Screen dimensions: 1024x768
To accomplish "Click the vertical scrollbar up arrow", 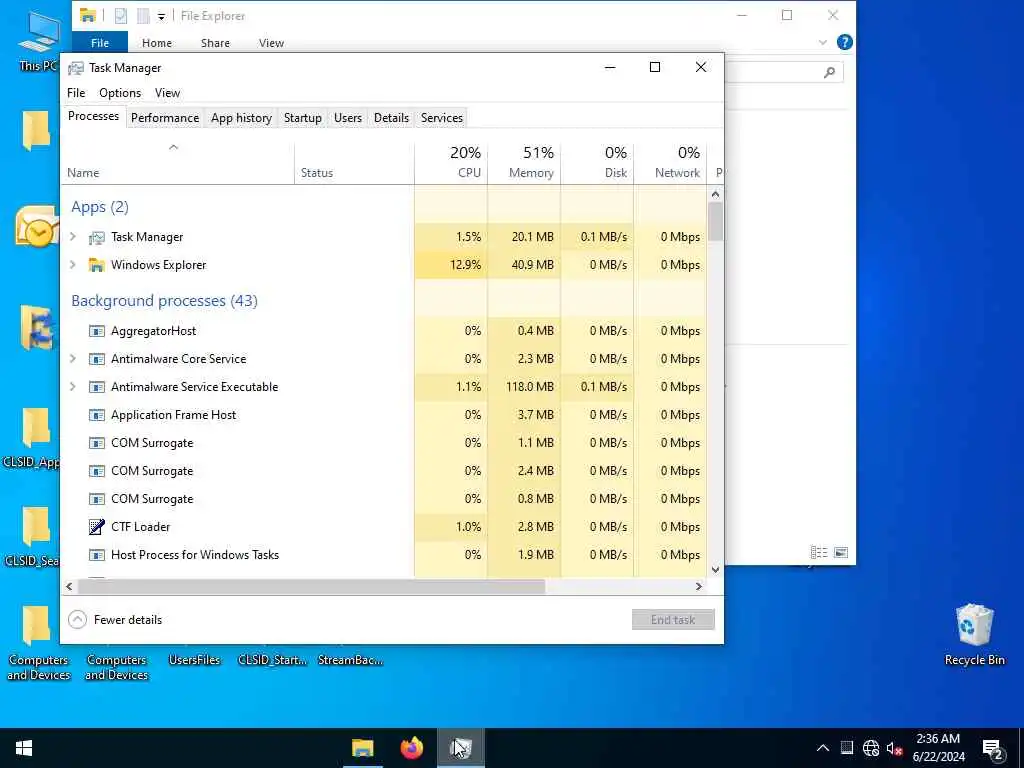I will coord(715,194).
